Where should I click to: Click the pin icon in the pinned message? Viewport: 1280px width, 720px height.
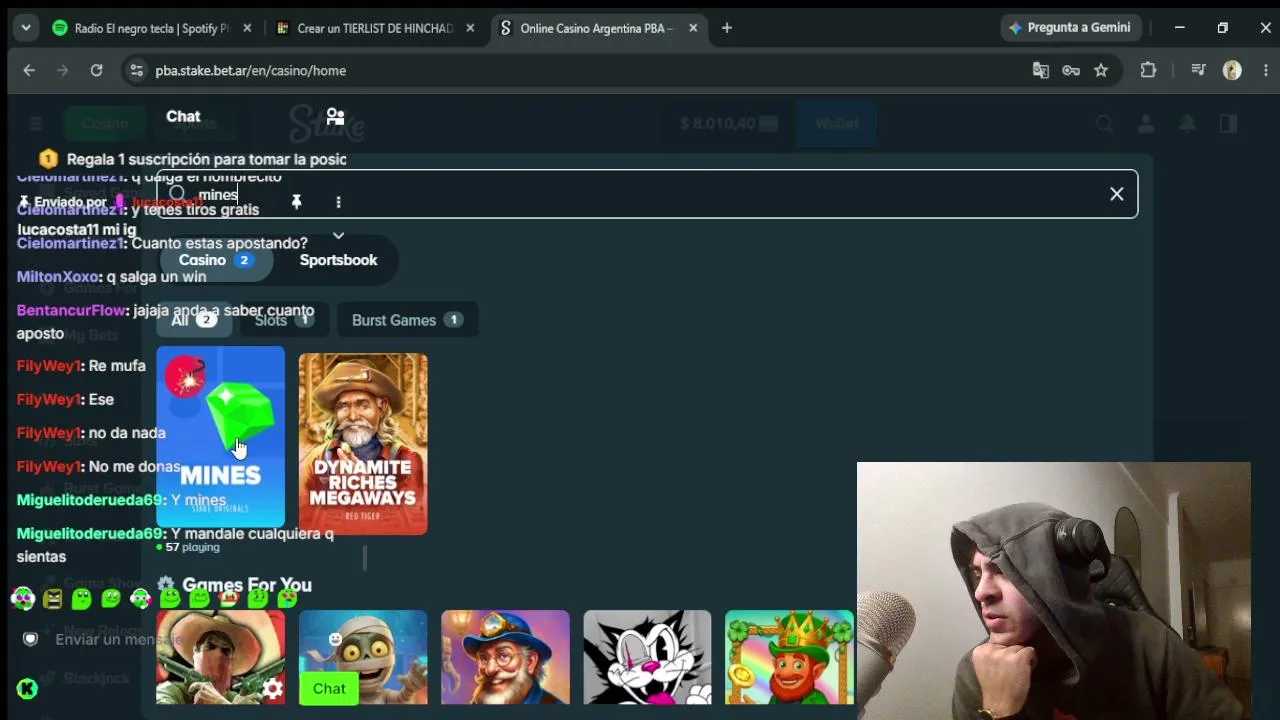click(296, 202)
